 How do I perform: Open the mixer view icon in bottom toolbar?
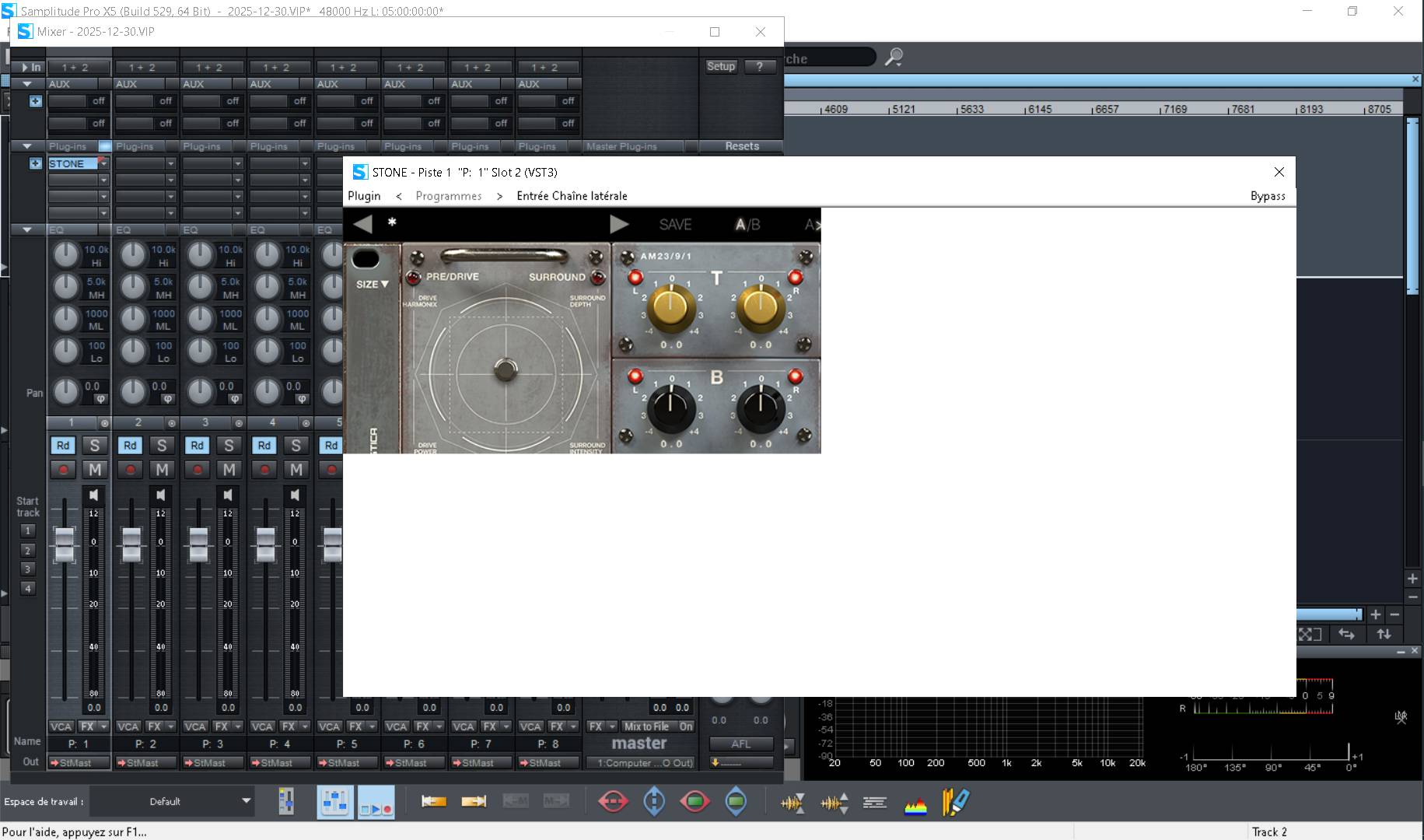point(335,802)
